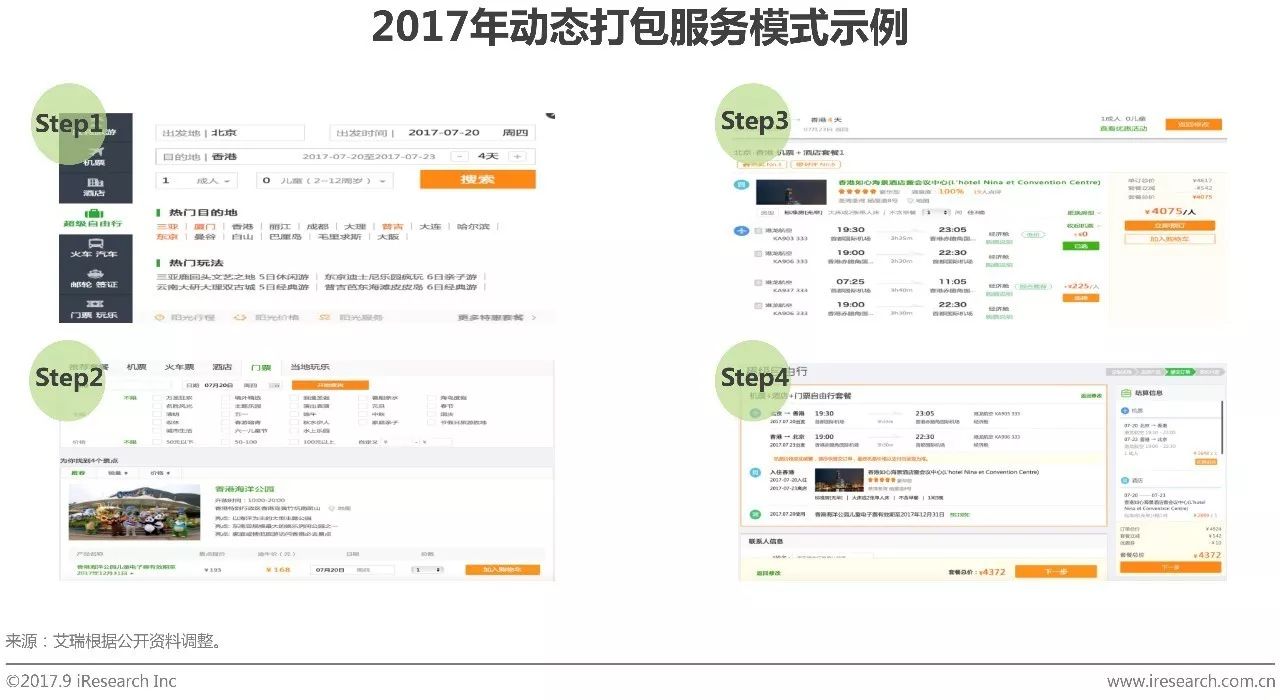Open the ticket quantity dropdown showing 1
The width and height of the screenshot is (1280, 700).
pyautogui.click(x=428, y=570)
